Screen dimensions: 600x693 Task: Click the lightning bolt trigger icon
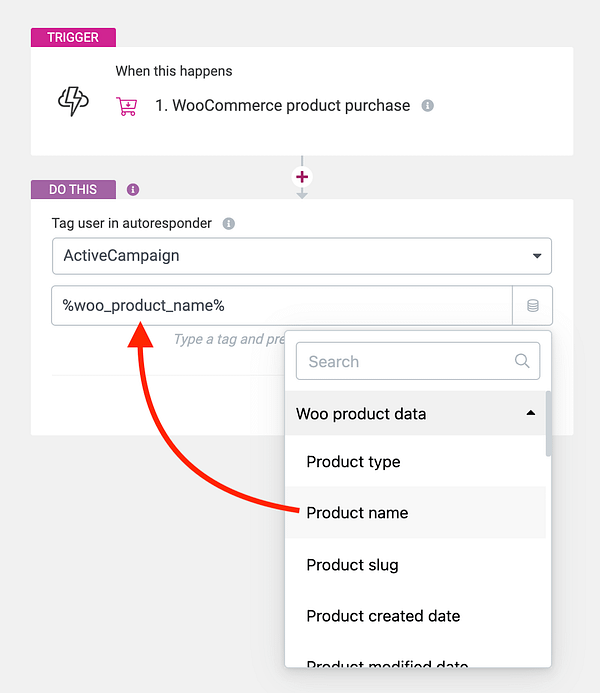(x=73, y=101)
